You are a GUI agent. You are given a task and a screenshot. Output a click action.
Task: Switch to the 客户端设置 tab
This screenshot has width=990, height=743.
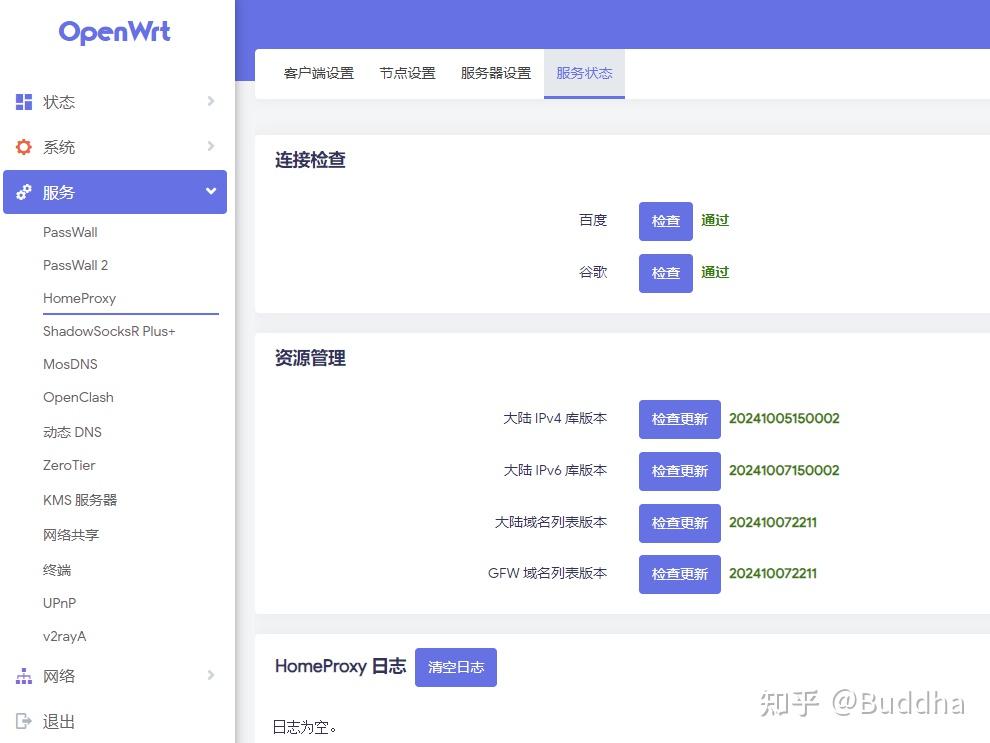coord(322,72)
